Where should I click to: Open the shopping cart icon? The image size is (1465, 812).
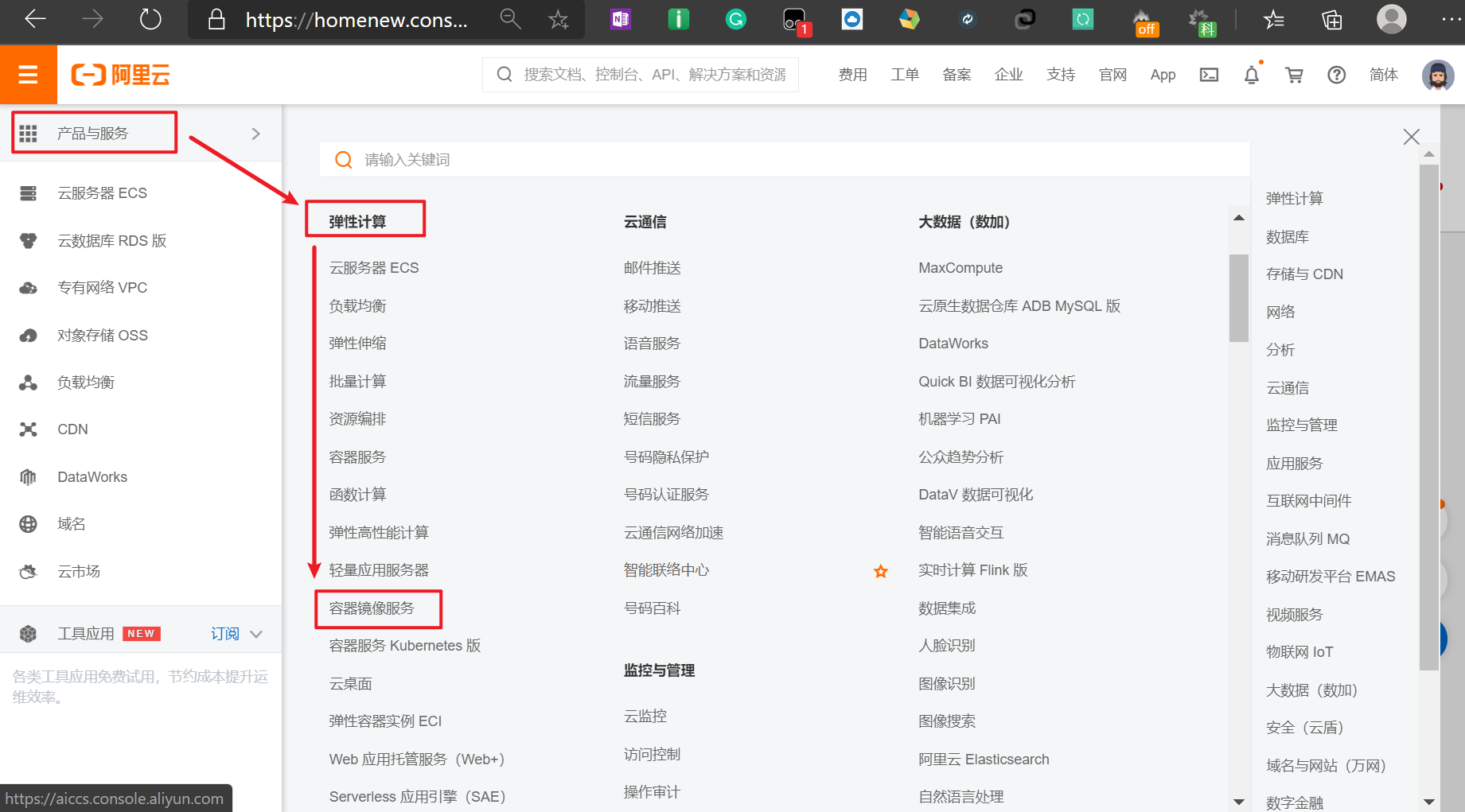(1295, 75)
